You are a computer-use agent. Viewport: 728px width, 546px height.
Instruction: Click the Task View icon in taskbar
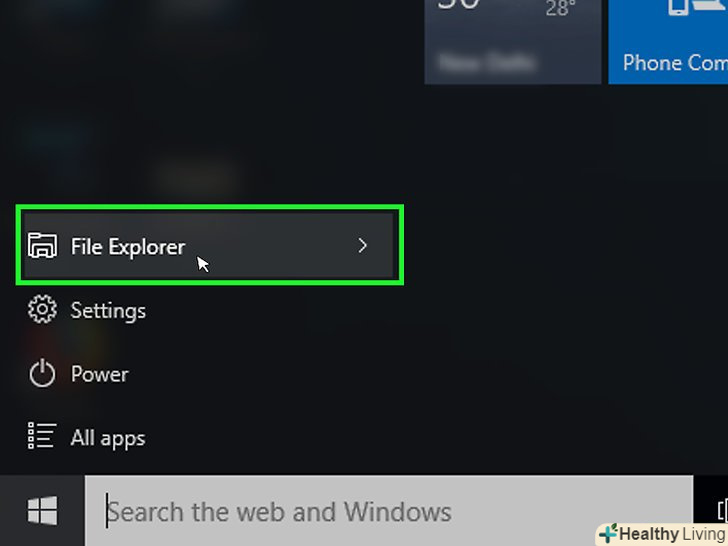721,510
